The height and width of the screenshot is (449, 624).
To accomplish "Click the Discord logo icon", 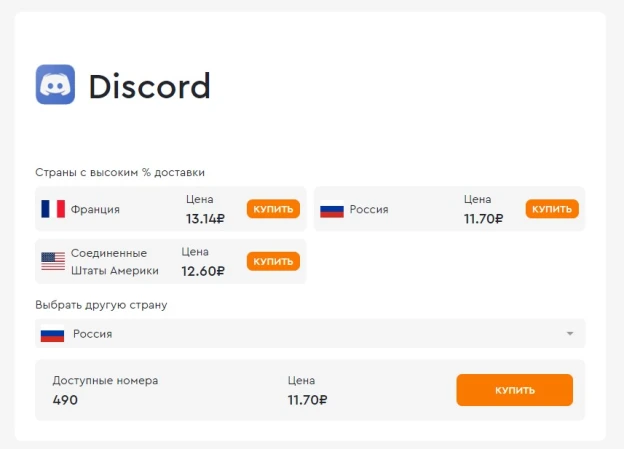I will click(x=55, y=84).
